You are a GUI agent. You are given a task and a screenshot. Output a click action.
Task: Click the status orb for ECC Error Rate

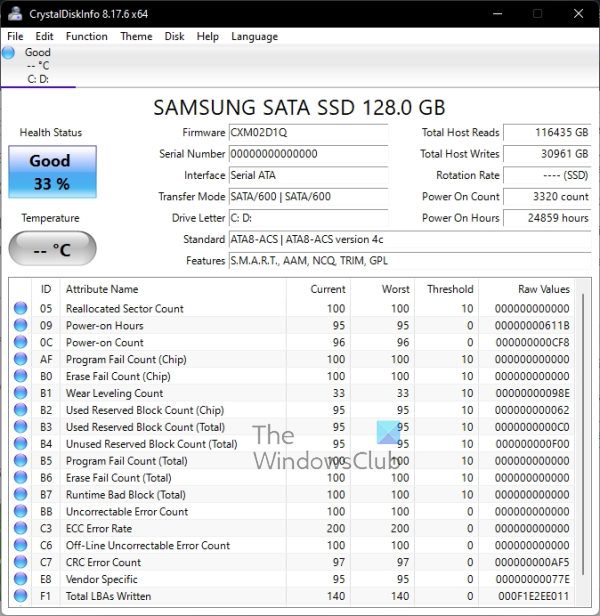pyautogui.click(x=20, y=528)
